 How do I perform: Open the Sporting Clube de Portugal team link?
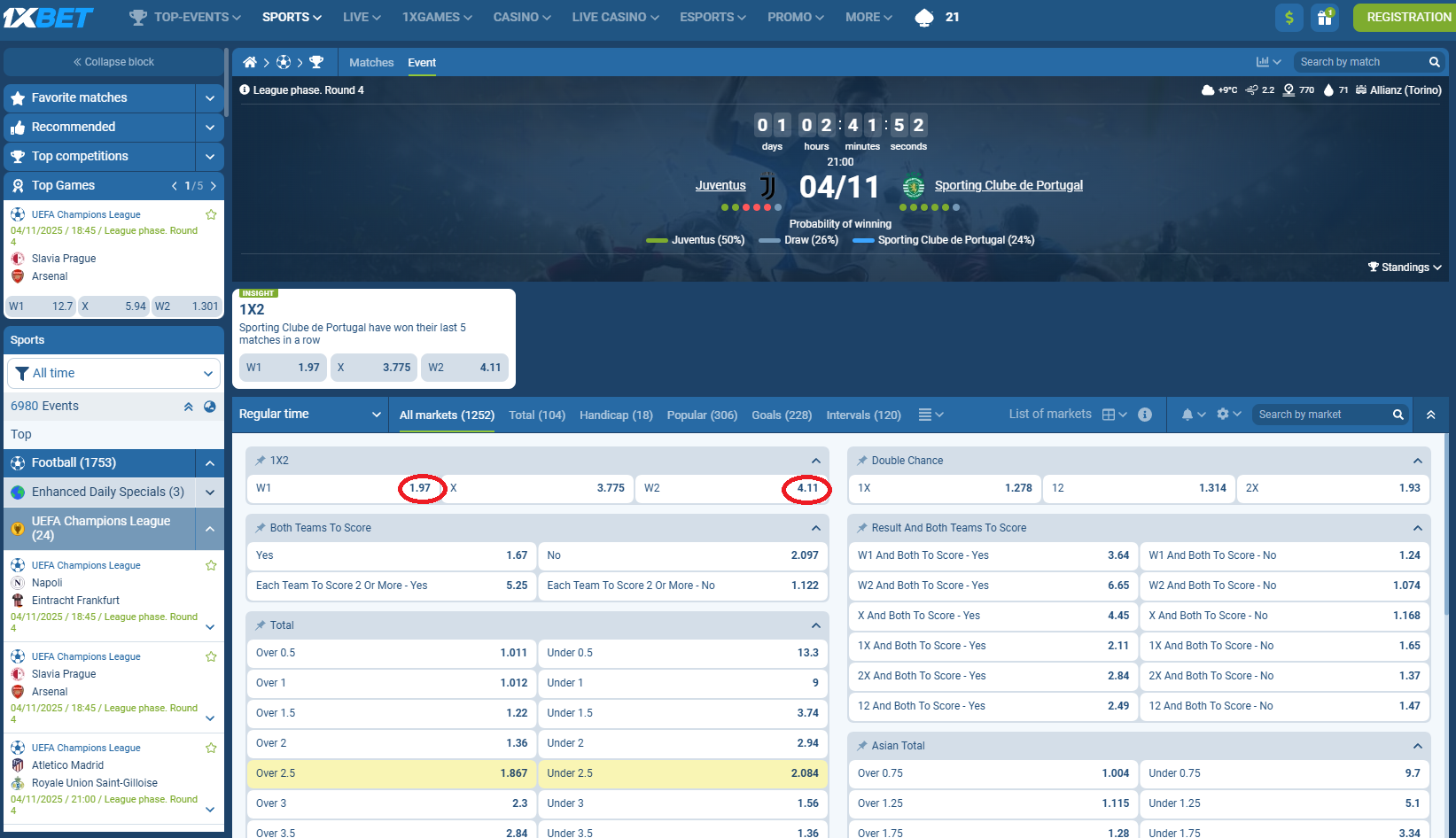click(1008, 185)
